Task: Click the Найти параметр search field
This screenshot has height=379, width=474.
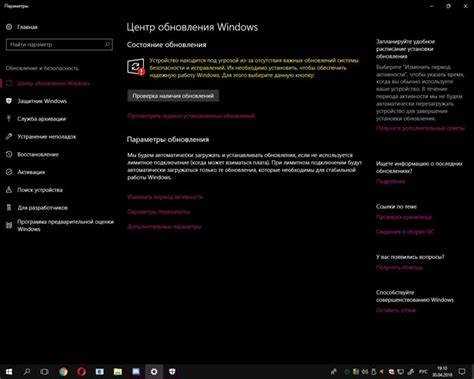Action: (x=59, y=44)
